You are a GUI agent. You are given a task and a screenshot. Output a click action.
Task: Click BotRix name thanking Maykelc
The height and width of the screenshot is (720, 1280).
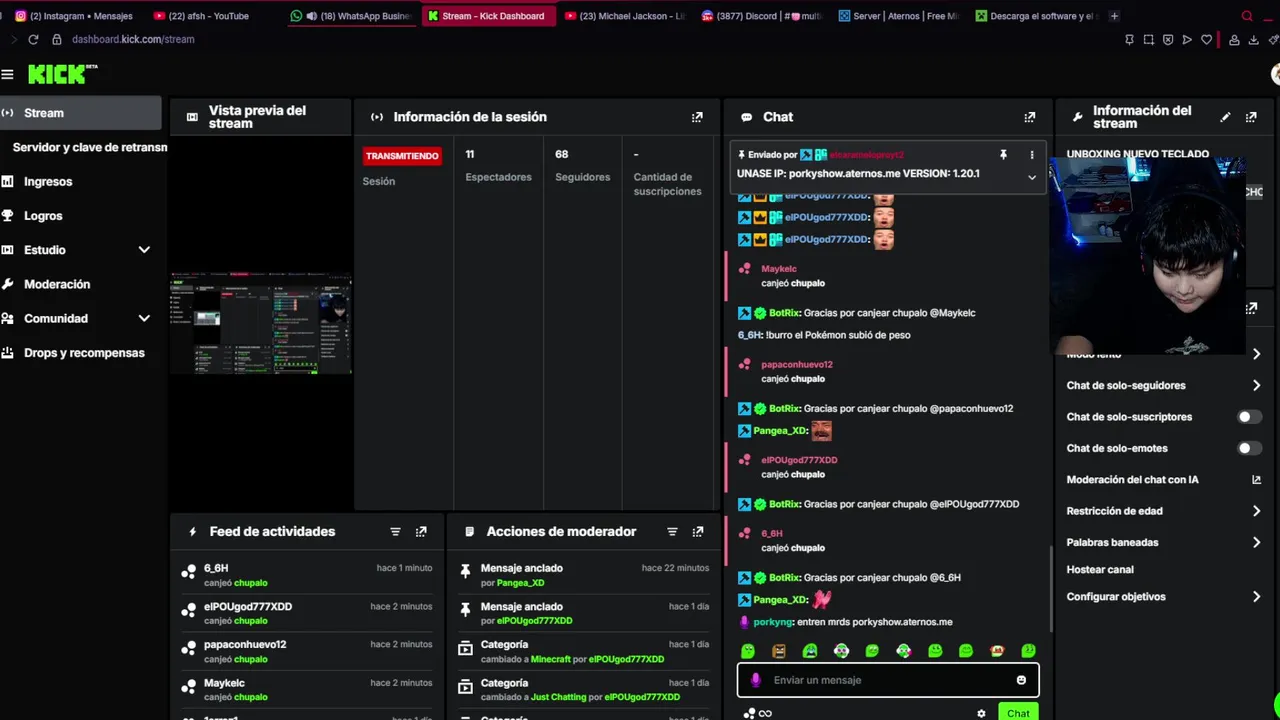(x=785, y=313)
